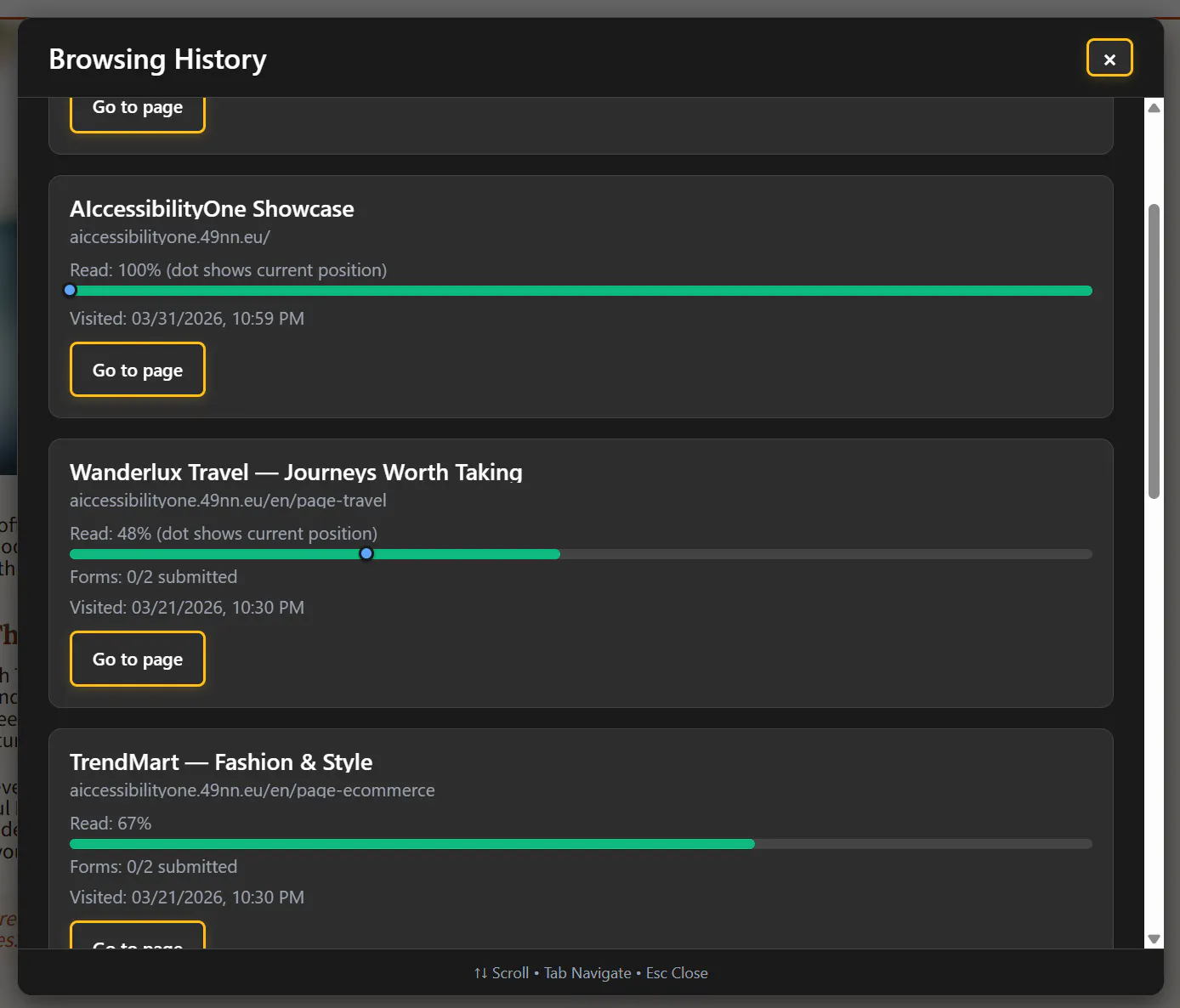Click the empty scrollbar track below the thumb
1180x1008 pixels.
1154,714
